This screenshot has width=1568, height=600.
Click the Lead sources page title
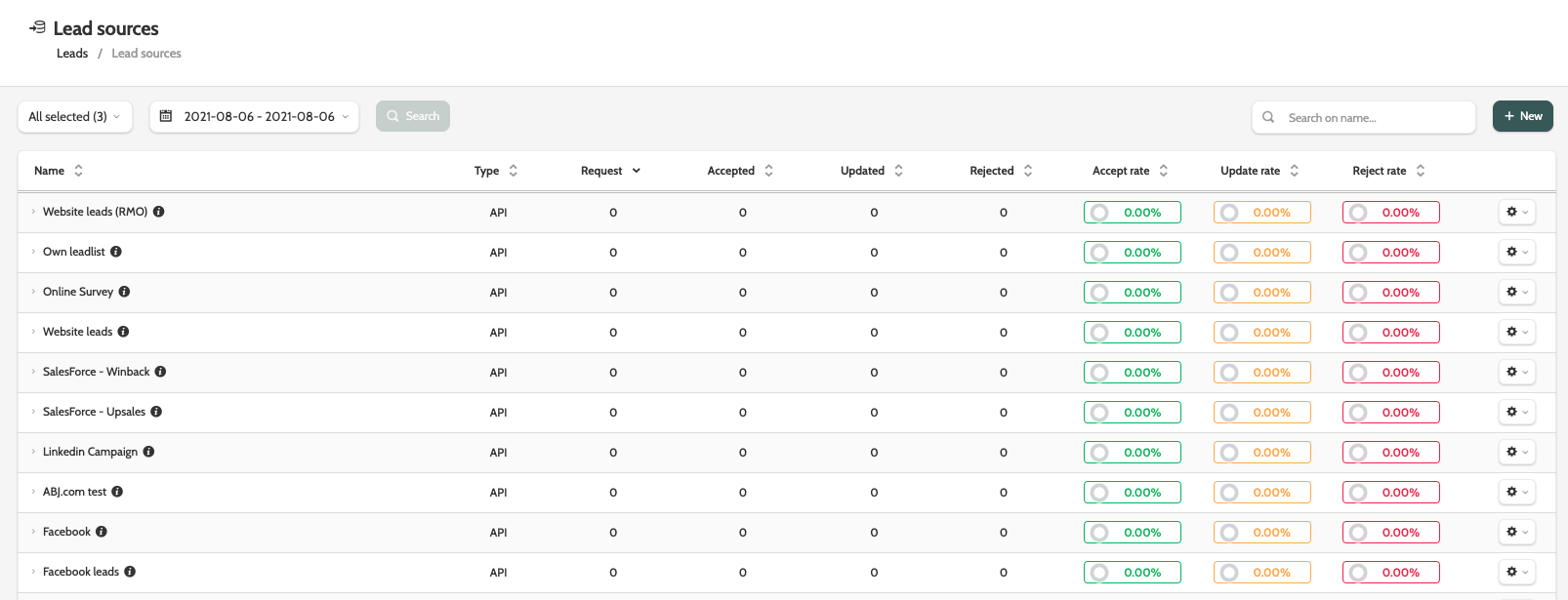(x=105, y=28)
